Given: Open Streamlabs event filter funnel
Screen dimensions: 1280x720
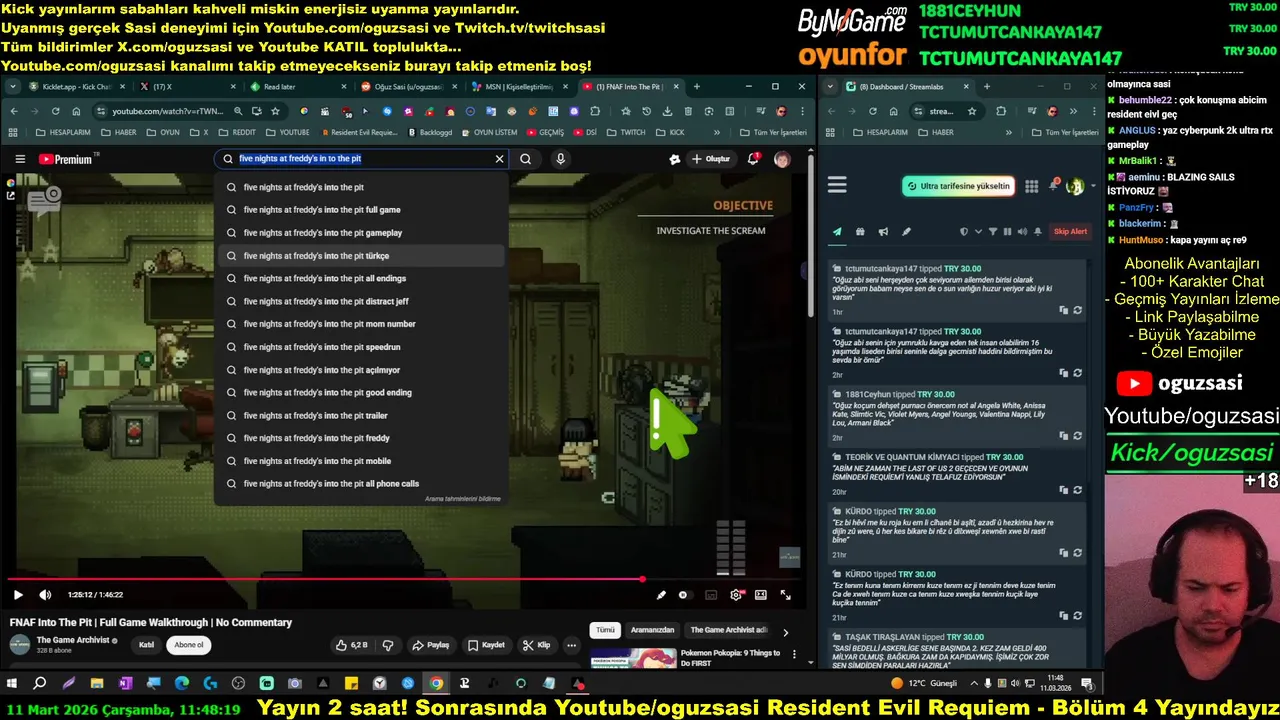Looking at the screenshot, I should click(993, 232).
